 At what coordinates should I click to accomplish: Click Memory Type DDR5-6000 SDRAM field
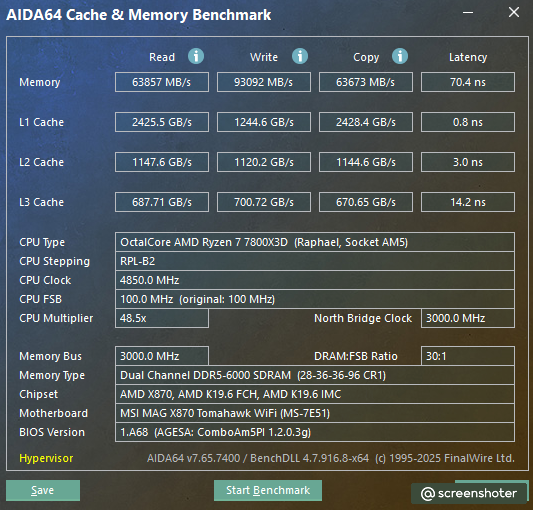click(315, 375)
